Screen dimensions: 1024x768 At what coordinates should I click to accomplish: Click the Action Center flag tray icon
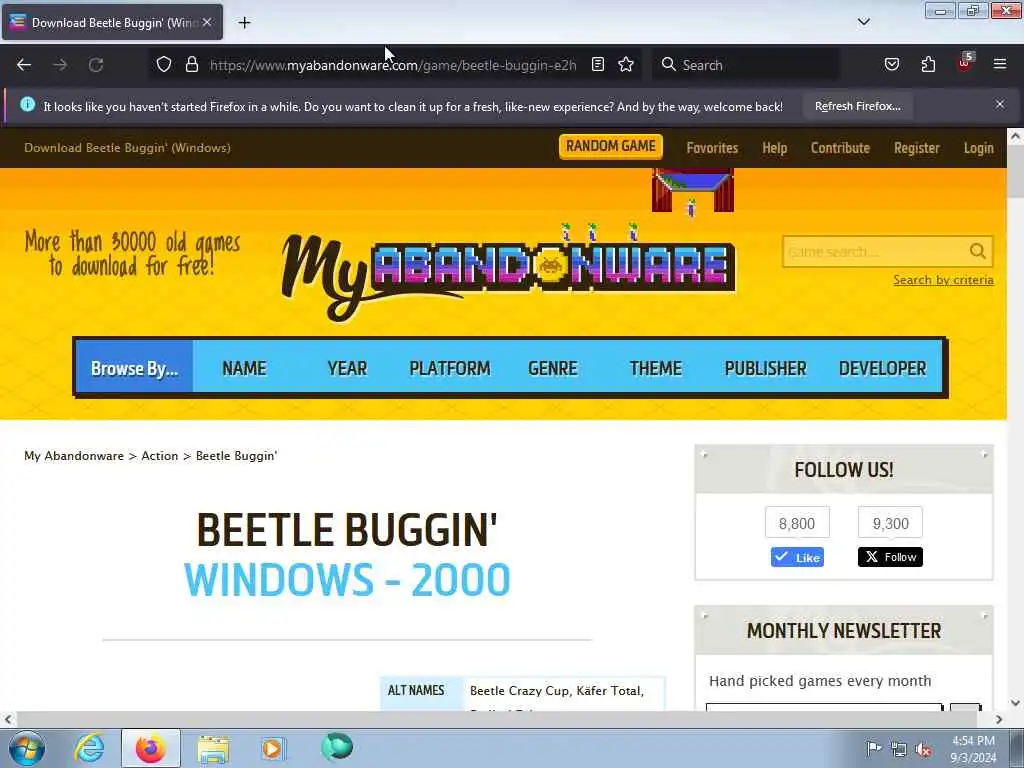pos(873,748)
